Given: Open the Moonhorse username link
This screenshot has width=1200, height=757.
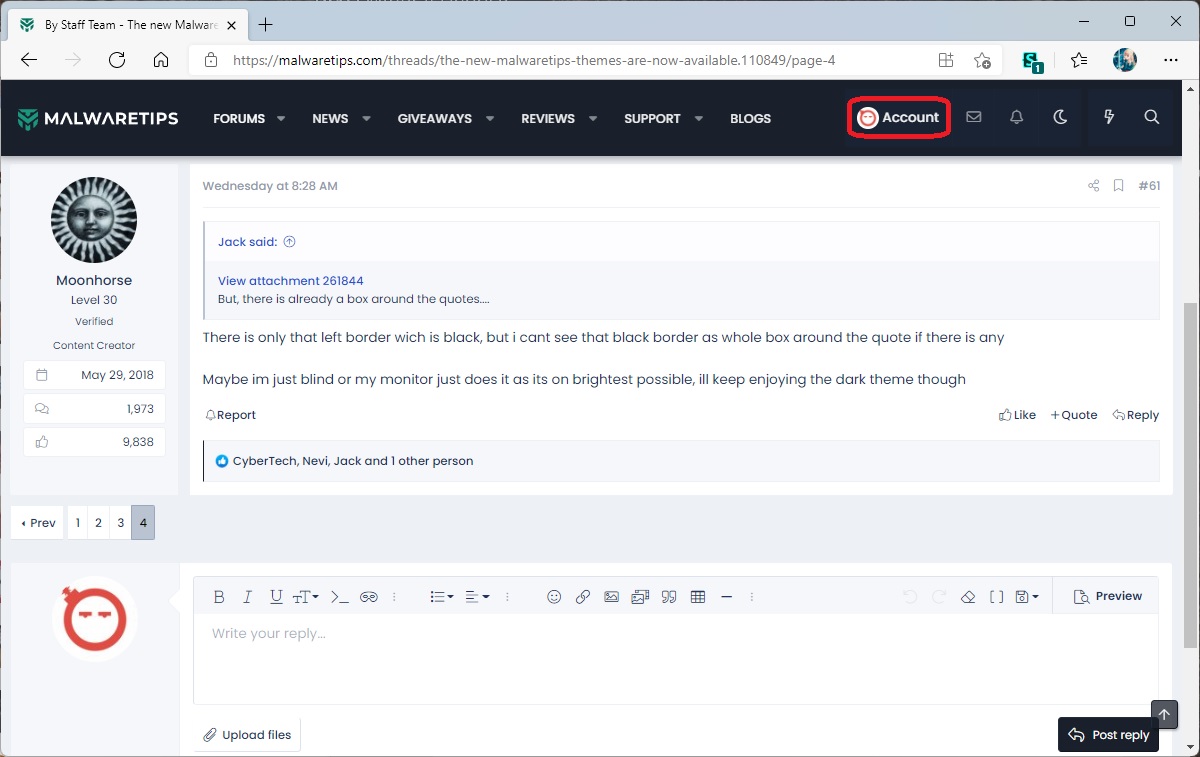Looking at the screenshot, I should pyautogui.click(x=94, y=281).
